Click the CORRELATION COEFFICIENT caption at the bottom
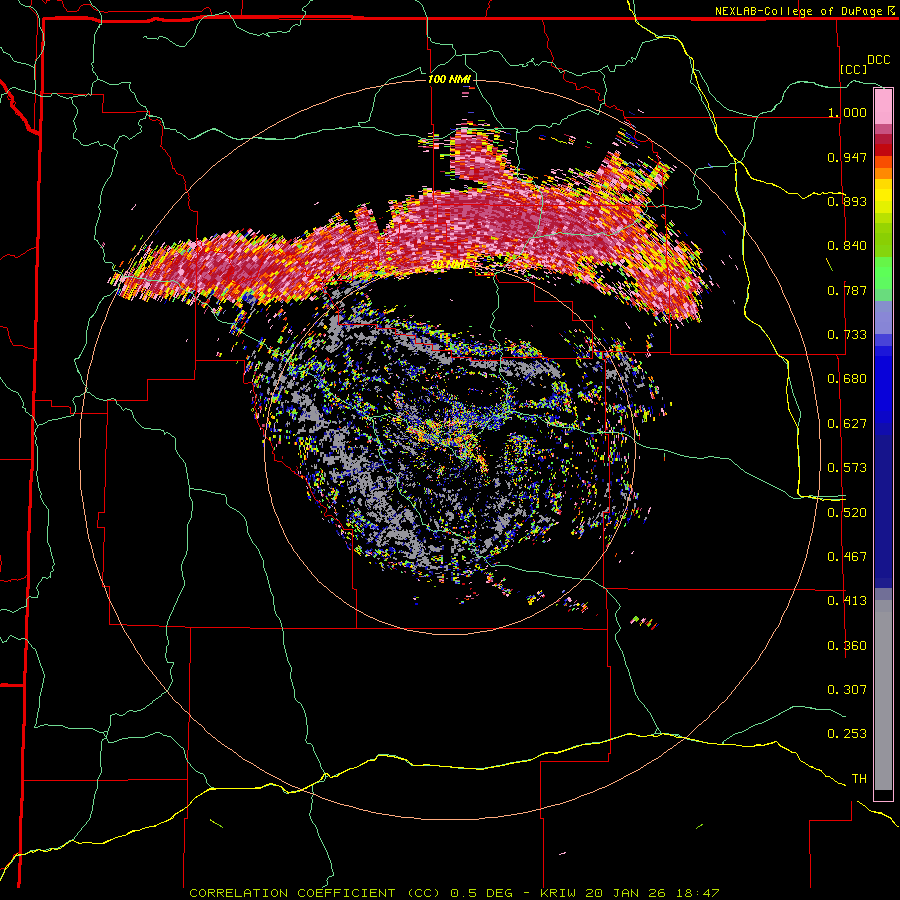The image size is (900, 900). [454, 893]
